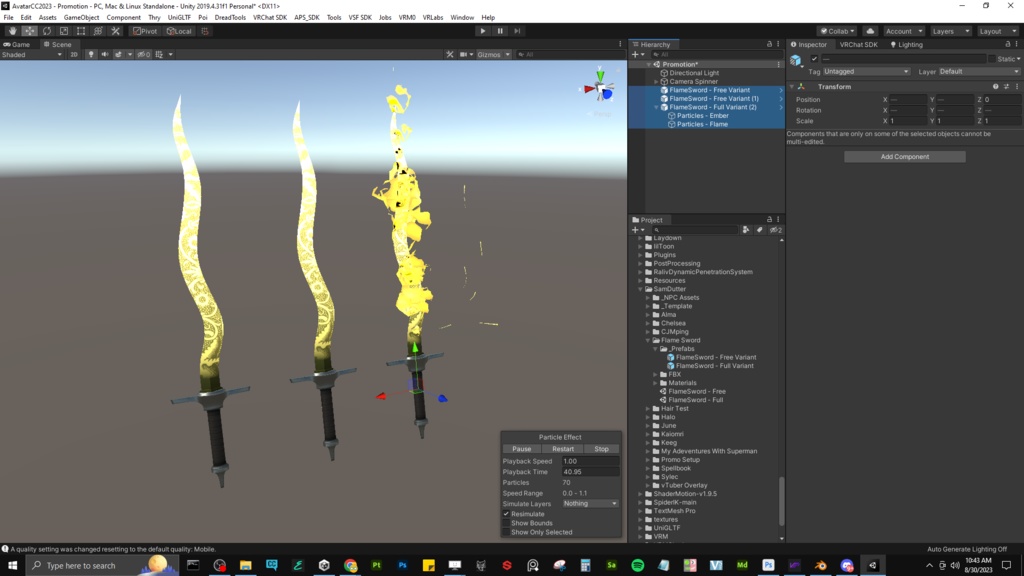Select Particles - Ember in the Hierarchy
The height and width of the screenshot is (576, 1024).
[701, 116]
